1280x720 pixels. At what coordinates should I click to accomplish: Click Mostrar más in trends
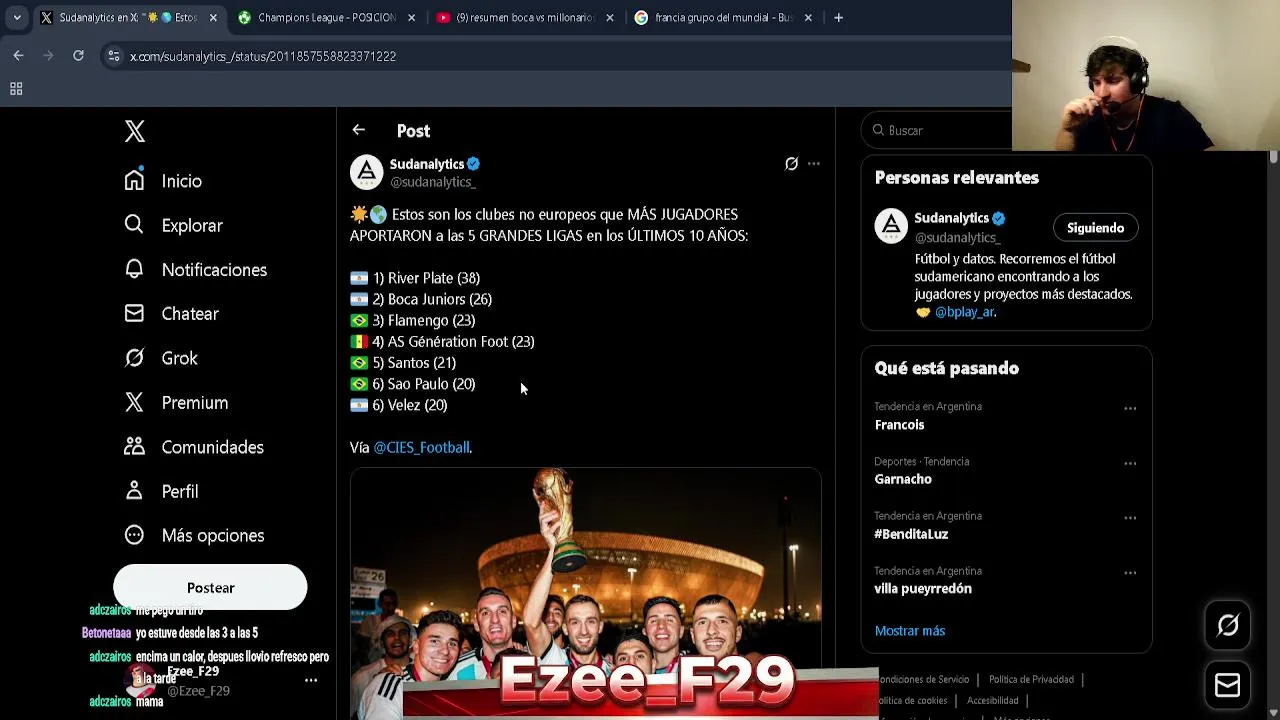click(910, 631)
